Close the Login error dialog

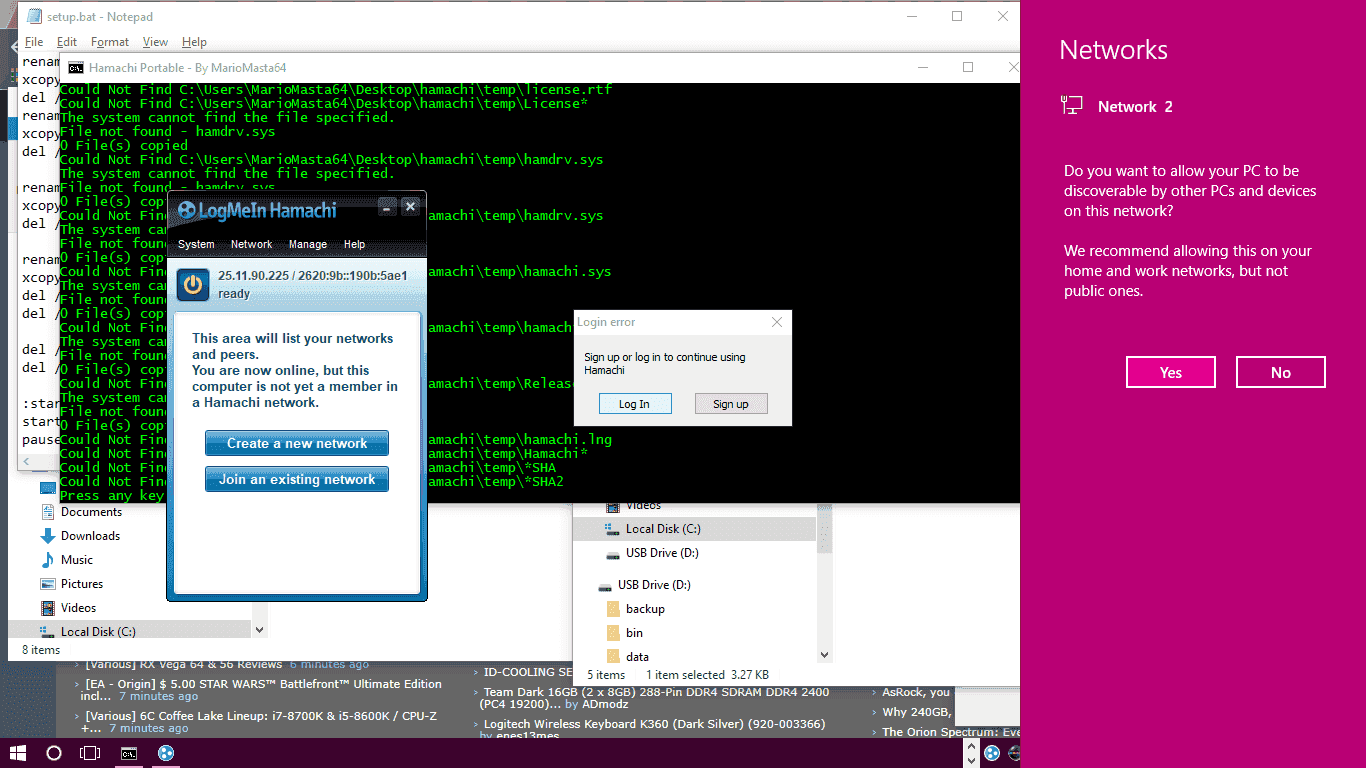(x=777, y=322)
